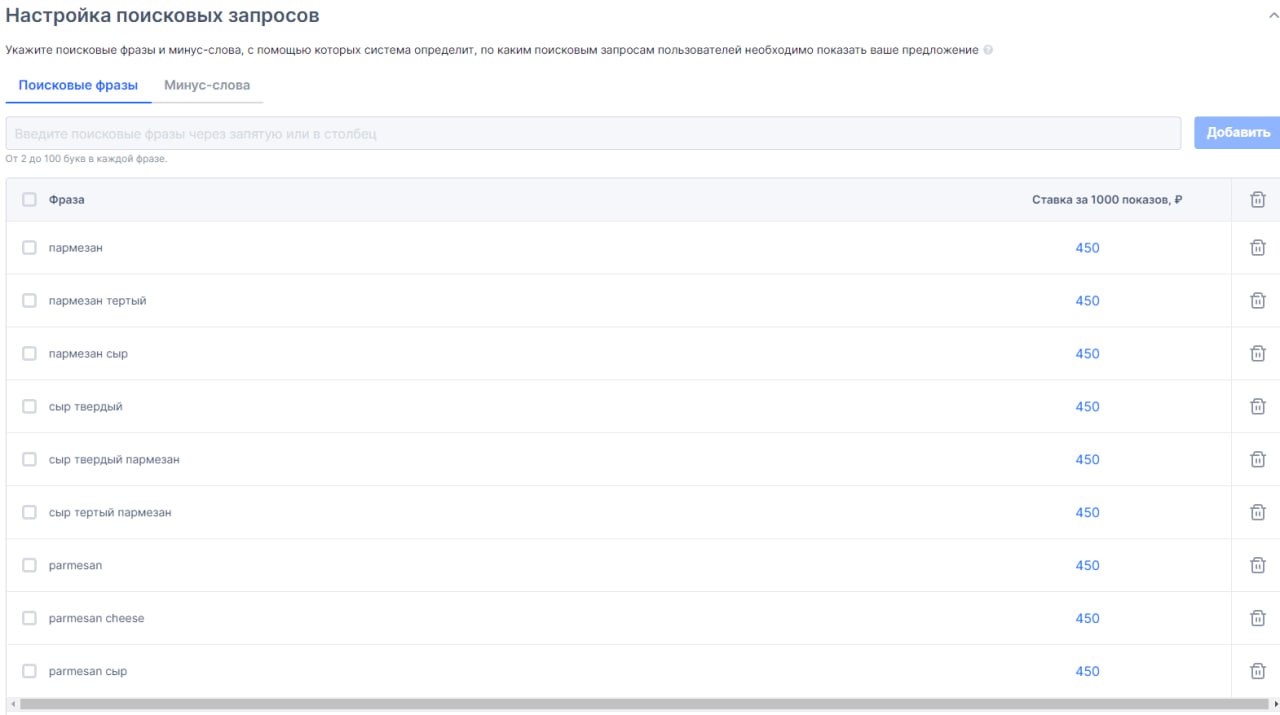
Task: Check the "сыр твердый пармезан" checkbox
Action: tap(29, 460)
